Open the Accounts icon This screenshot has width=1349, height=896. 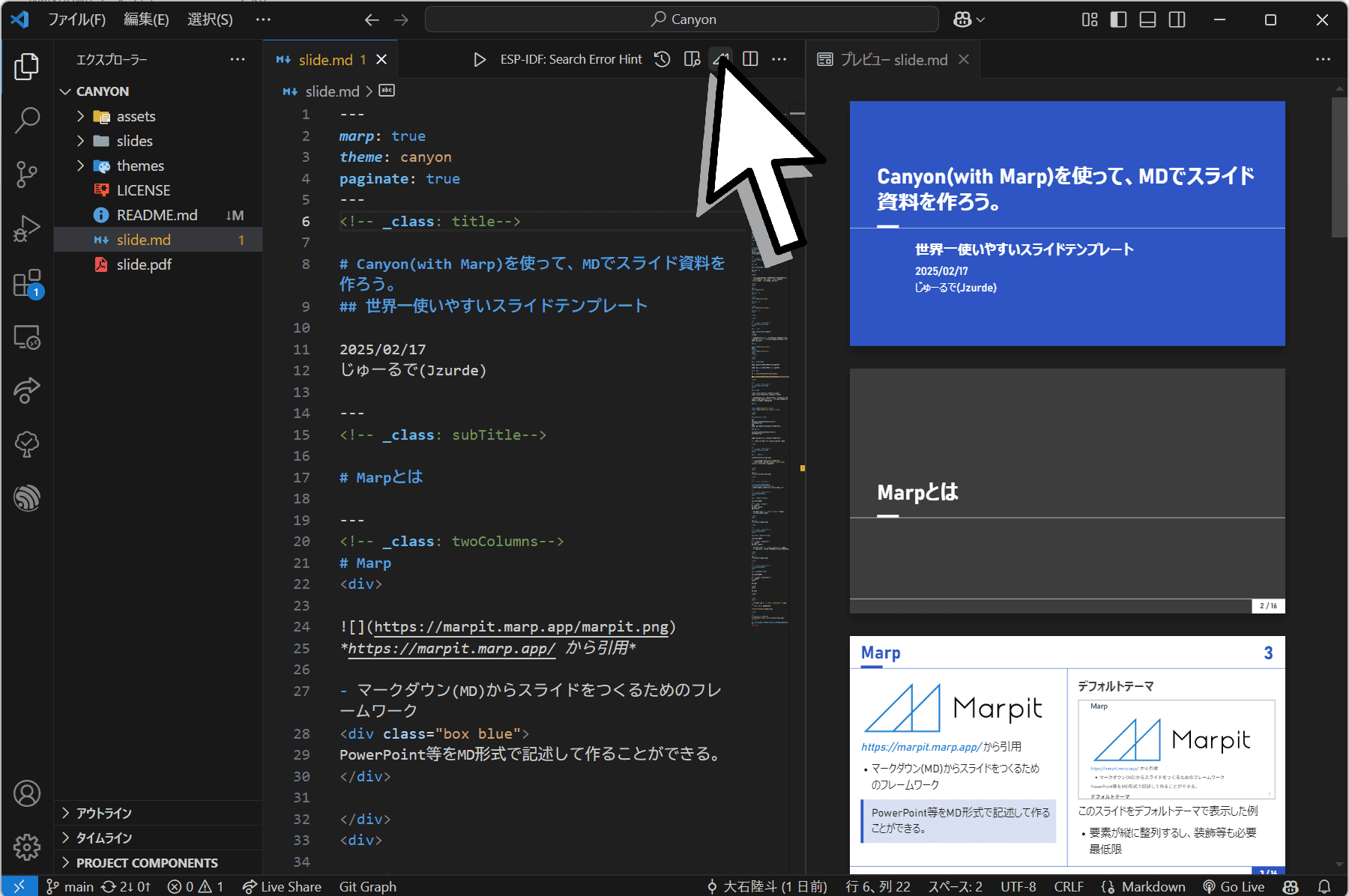tap(27, 793)
